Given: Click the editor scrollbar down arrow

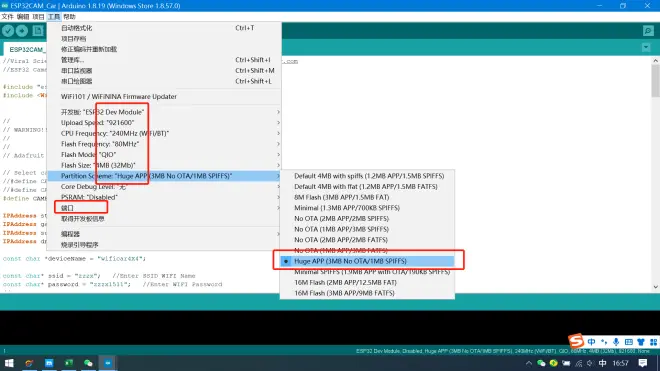Looking at the screenshot, I should point(655,287).
